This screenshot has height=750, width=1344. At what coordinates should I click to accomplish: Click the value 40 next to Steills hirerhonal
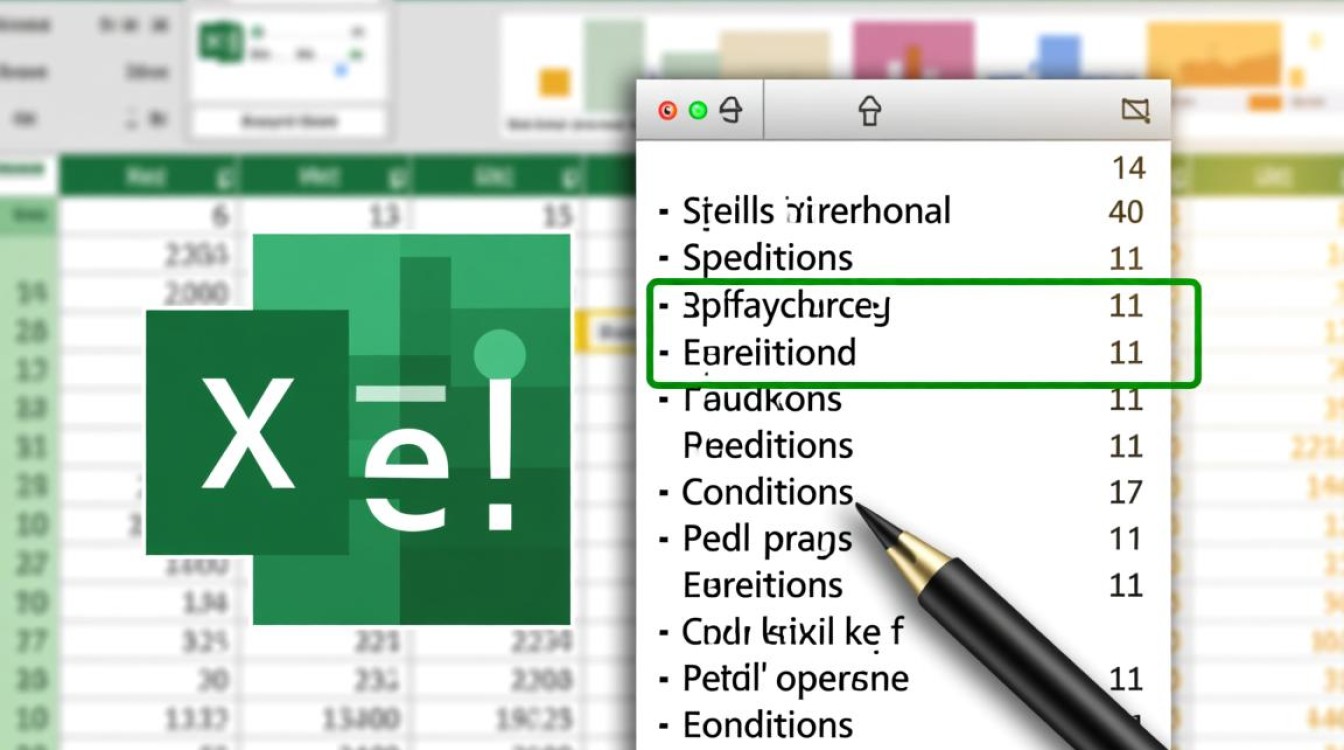point(1126,212)
